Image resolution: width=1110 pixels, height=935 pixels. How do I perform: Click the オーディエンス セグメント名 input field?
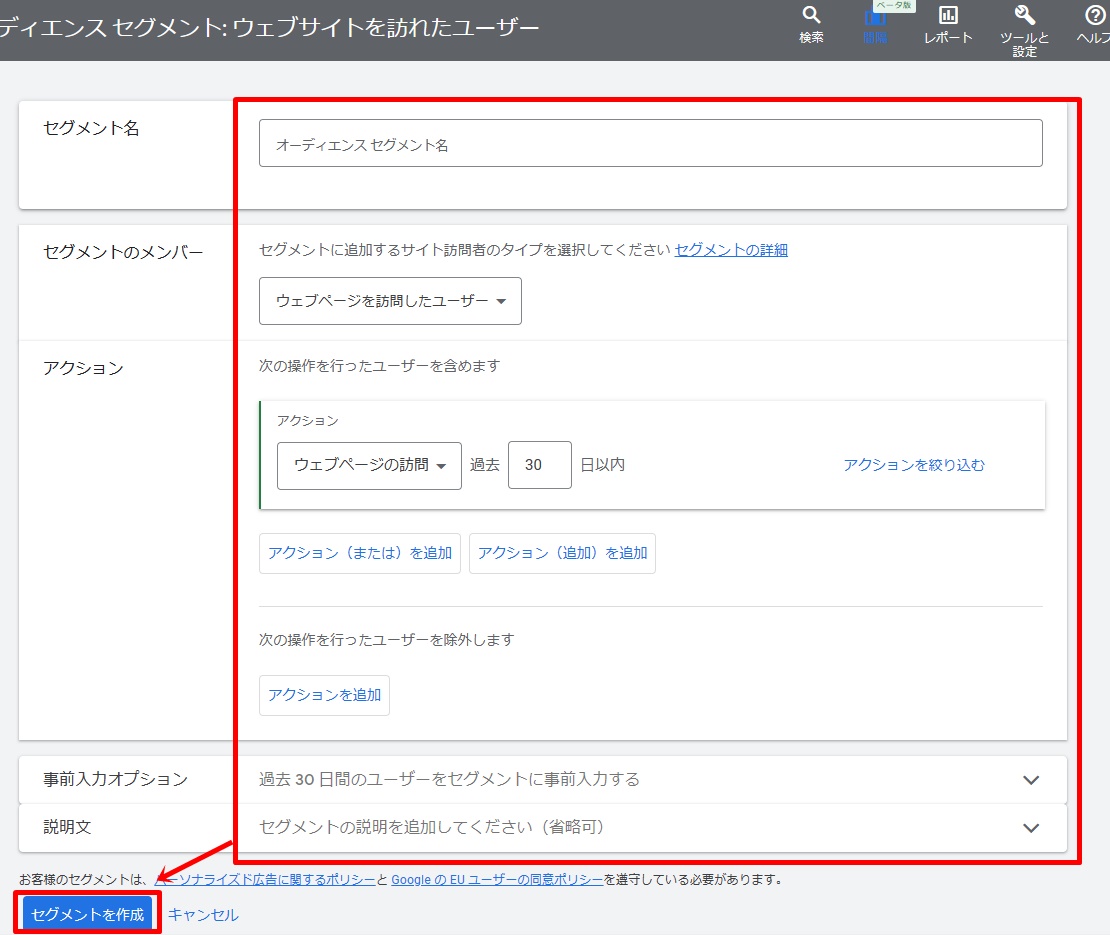pyautogui.click(x=650, y=144)
